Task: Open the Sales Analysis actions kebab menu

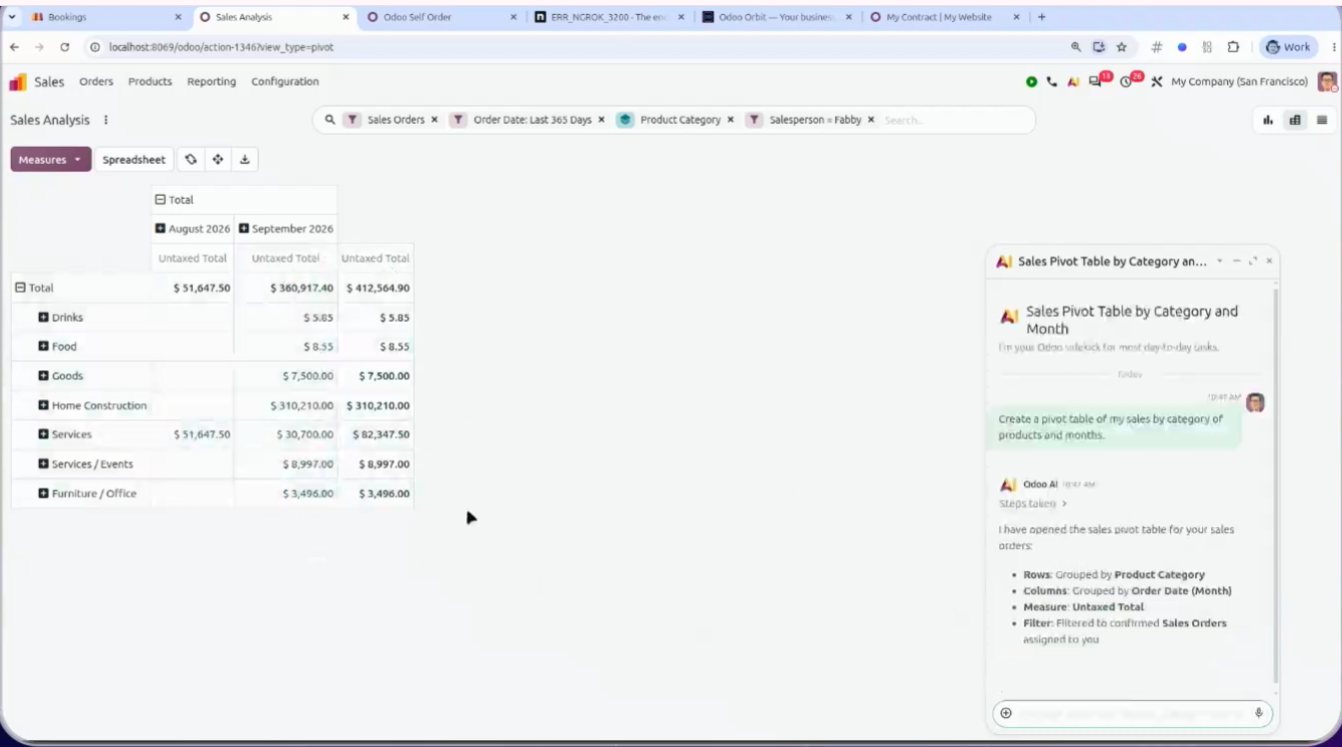Action: point(106,120)
